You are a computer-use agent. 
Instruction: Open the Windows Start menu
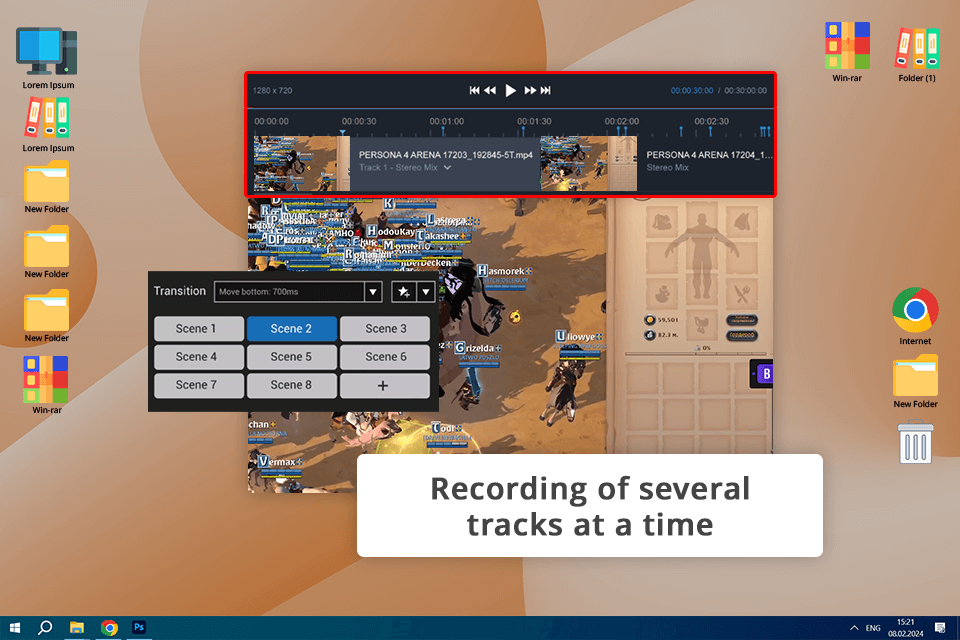15,628
